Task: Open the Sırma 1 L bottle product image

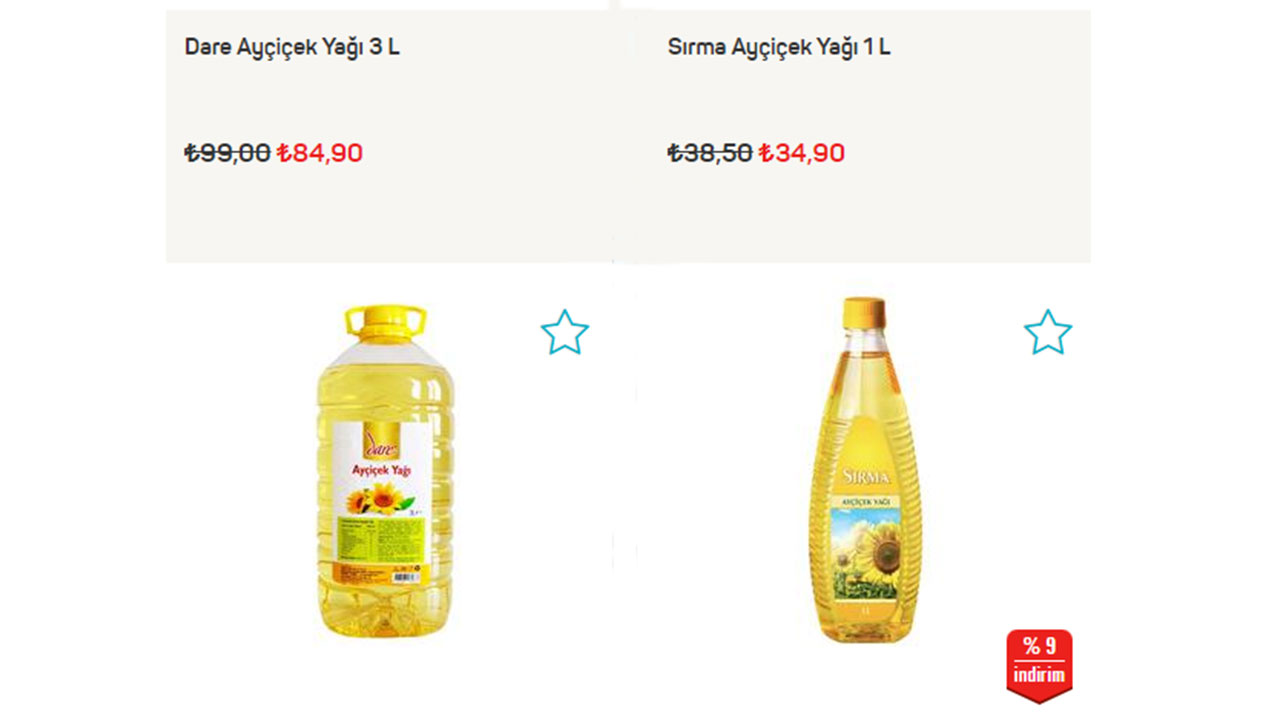Action: click(864, 471)
